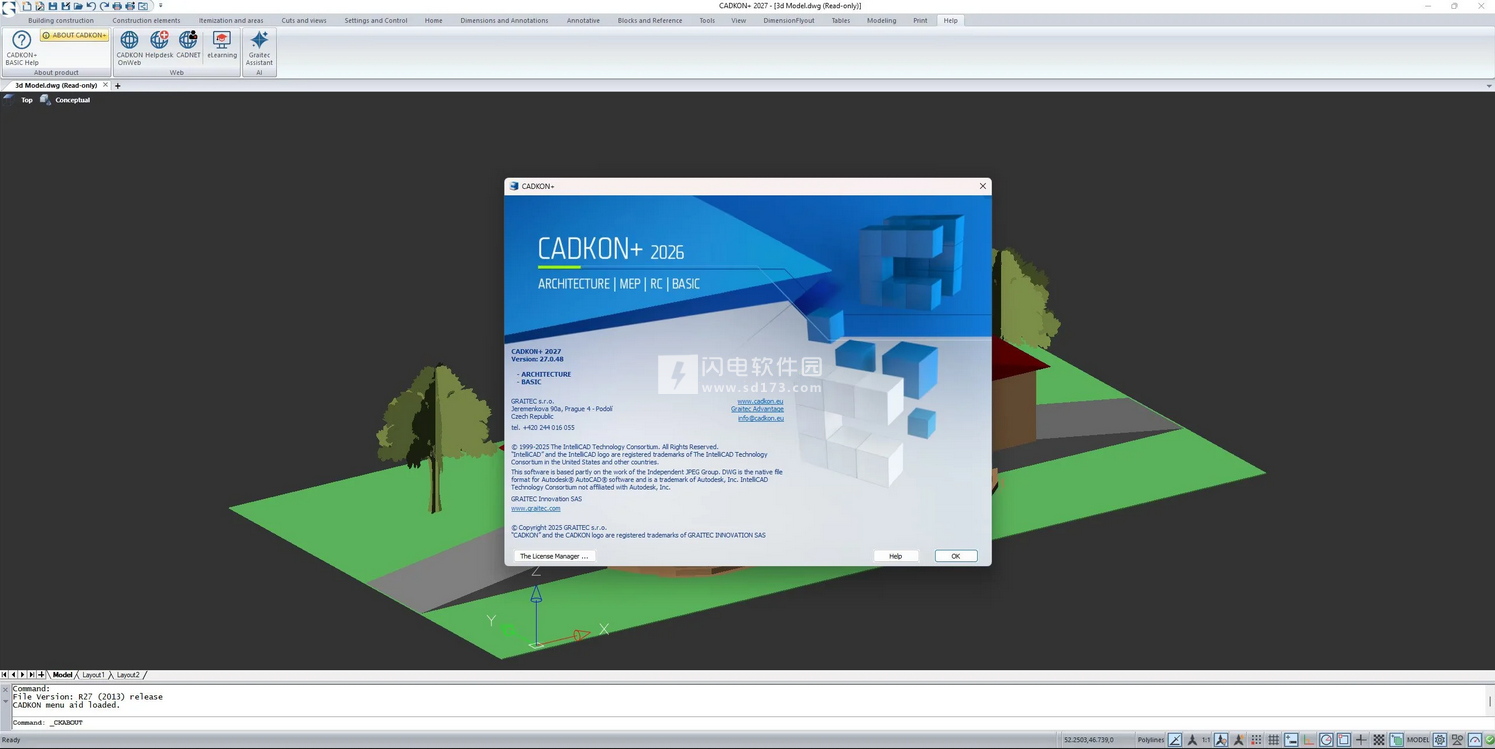The height and width of the screenshot is (749, 1495).
Task: Click the Save icon in quick access toolbar
Action: pos(53,6)
